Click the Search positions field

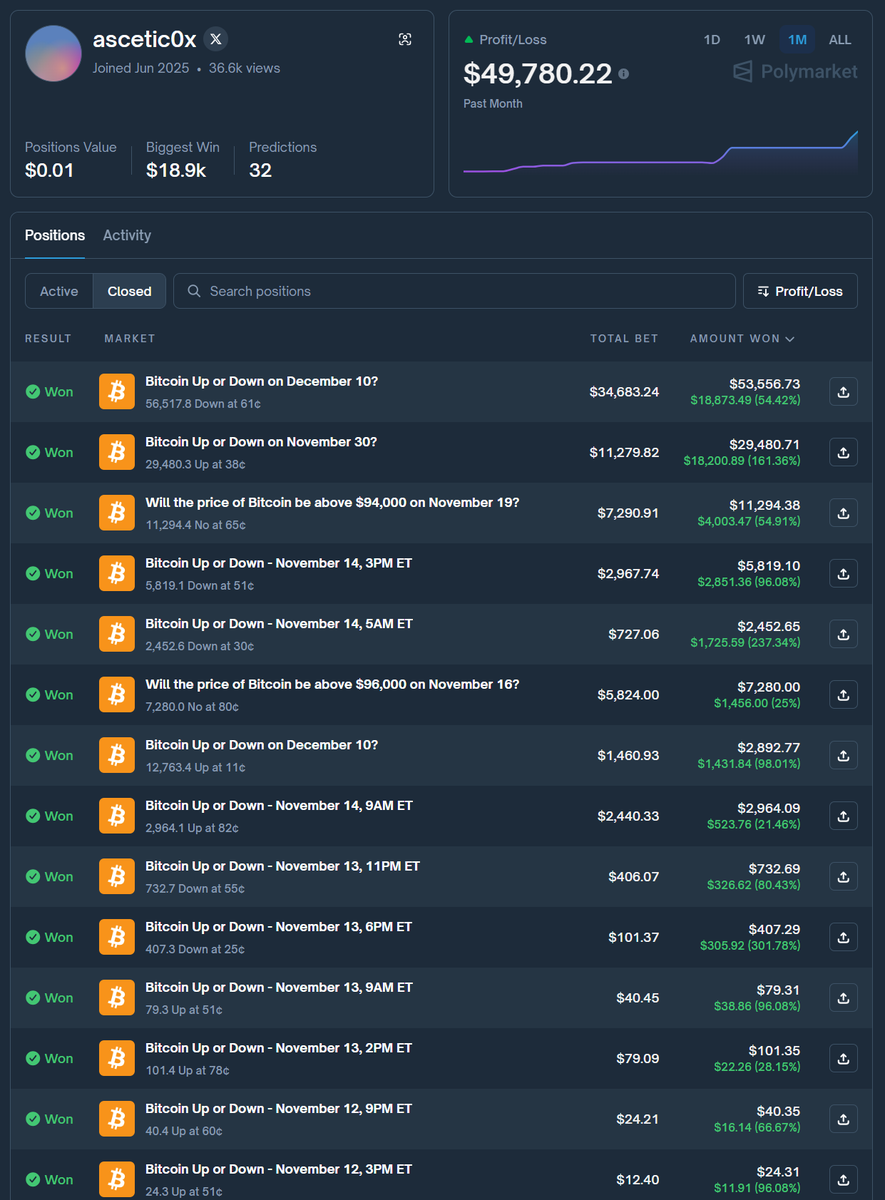pyautogui.click(x=454, y=291)
